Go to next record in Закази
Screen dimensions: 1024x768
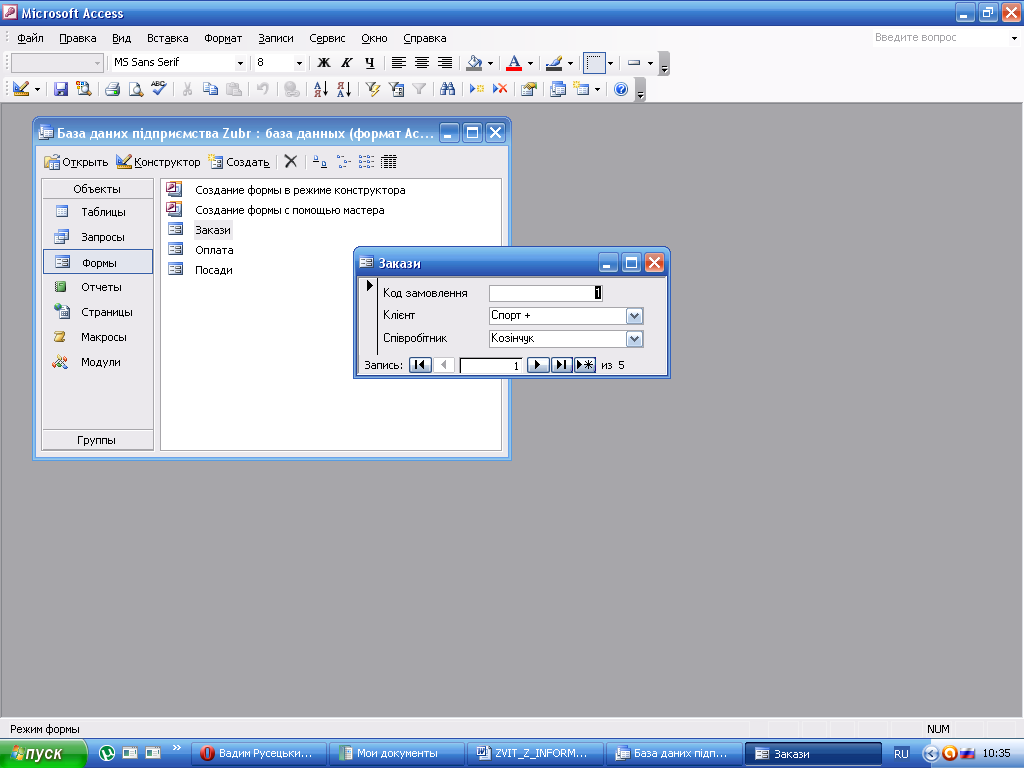(x=537, y=365)
